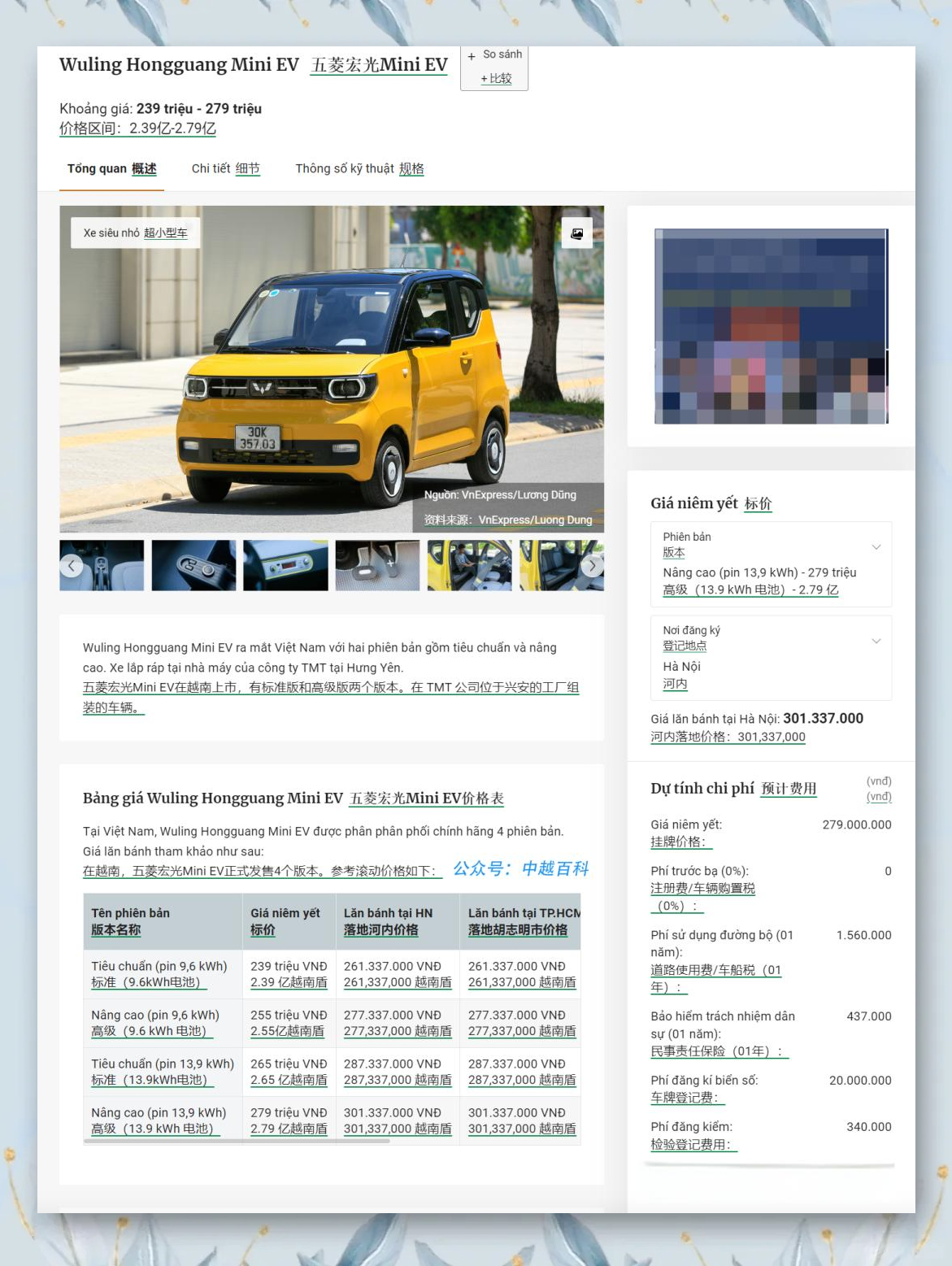Click the Dự tính chi phí heading
952x1266 pixels.
tap(702, 788)
